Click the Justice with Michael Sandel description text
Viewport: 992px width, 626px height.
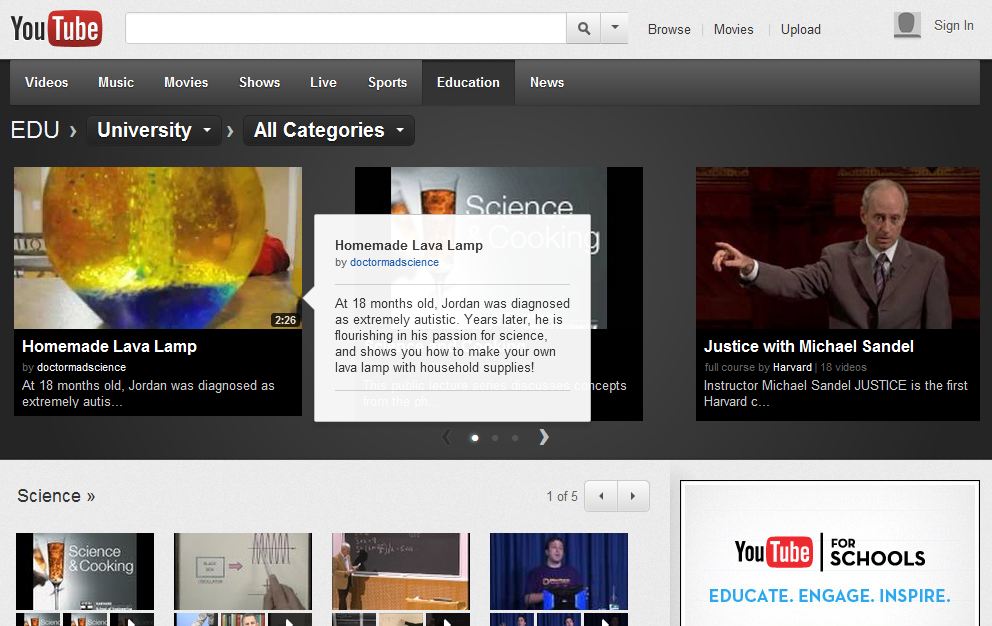tap(836, 394)
